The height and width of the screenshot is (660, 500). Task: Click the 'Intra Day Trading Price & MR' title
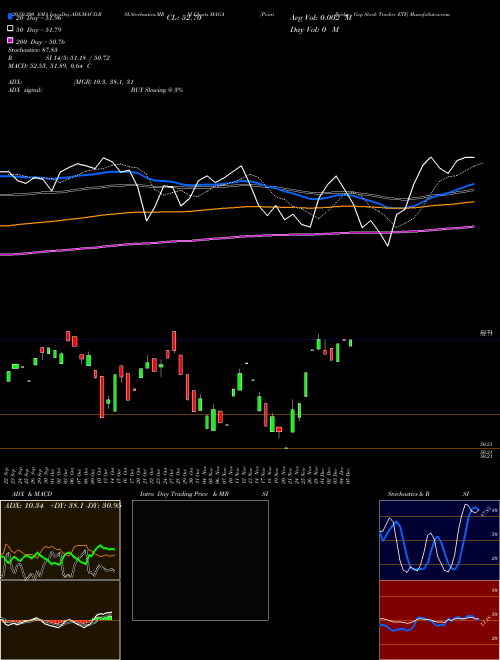pos(184,494)
